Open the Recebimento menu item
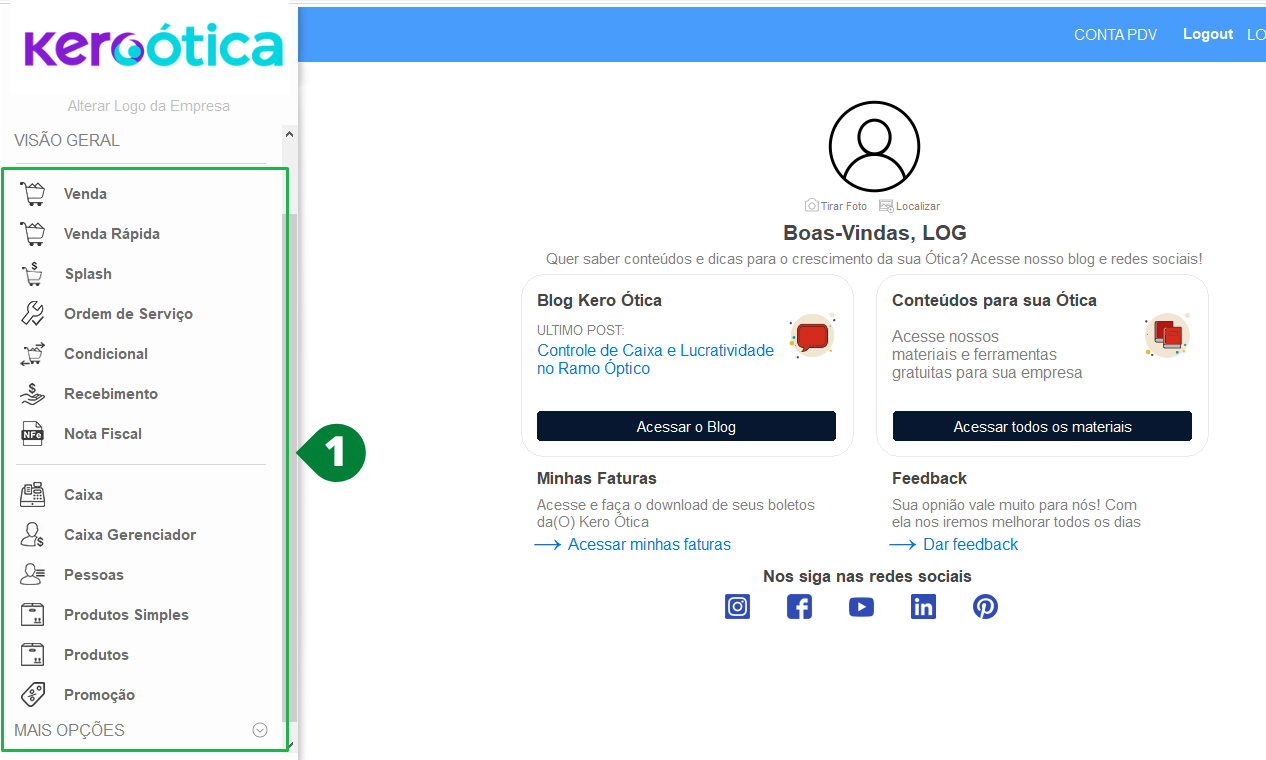 [111, 393]
